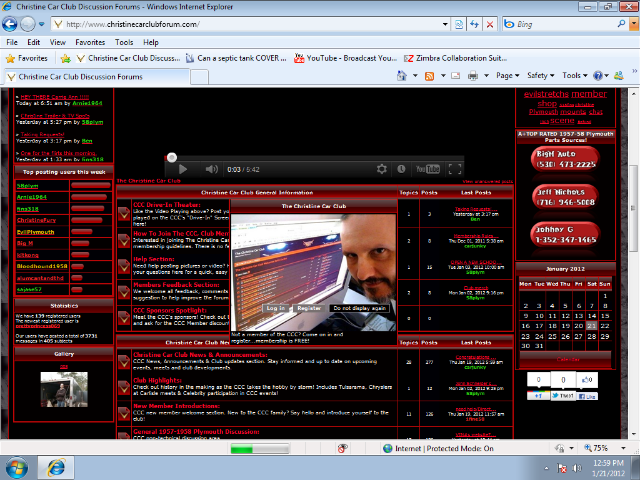
Task: Click the browser Forward arrow button
Action: click(28, 24)
